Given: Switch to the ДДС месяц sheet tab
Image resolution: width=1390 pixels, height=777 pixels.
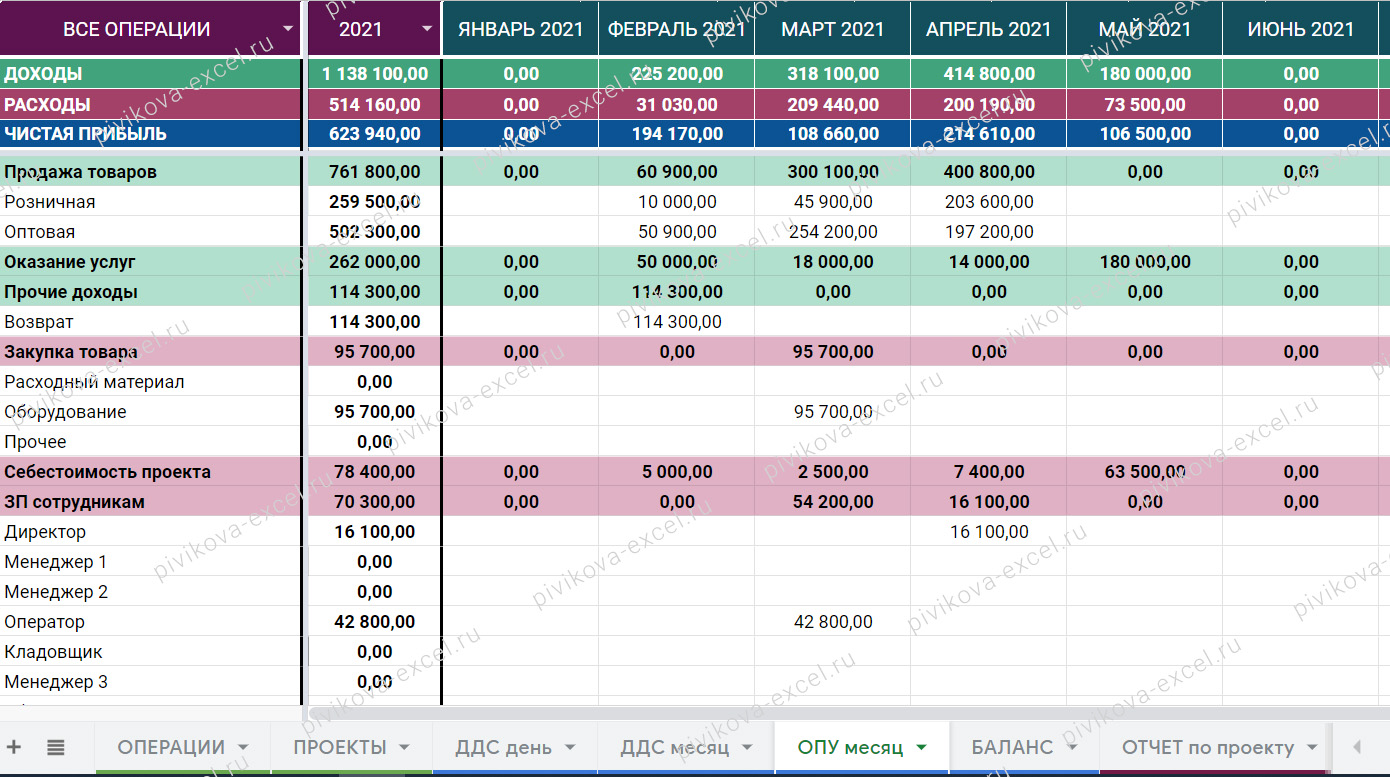Looking at the screenshot, I should (674, 747).
